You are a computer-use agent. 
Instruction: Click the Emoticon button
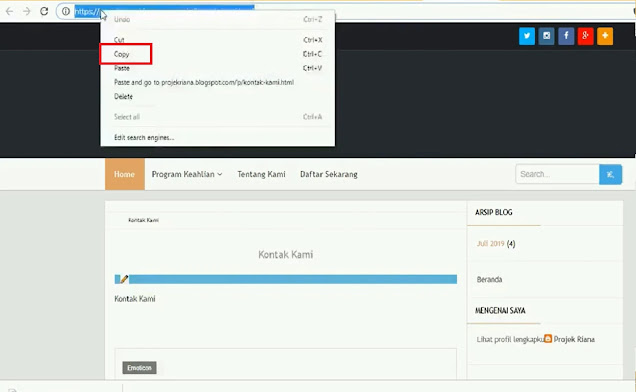(139, 368)
